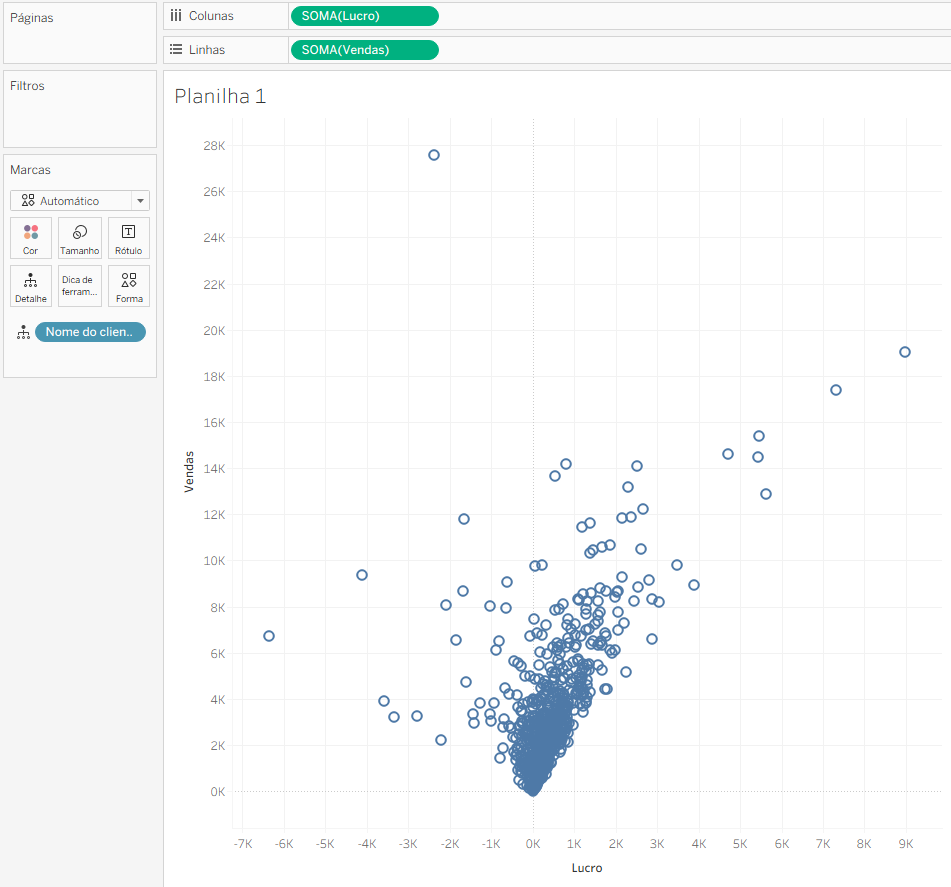Image resolution: width=951 pixels, height=887 pixels.
Task: Select the outlier data point near 28K Vendas
Action: (x=434, y=155)
